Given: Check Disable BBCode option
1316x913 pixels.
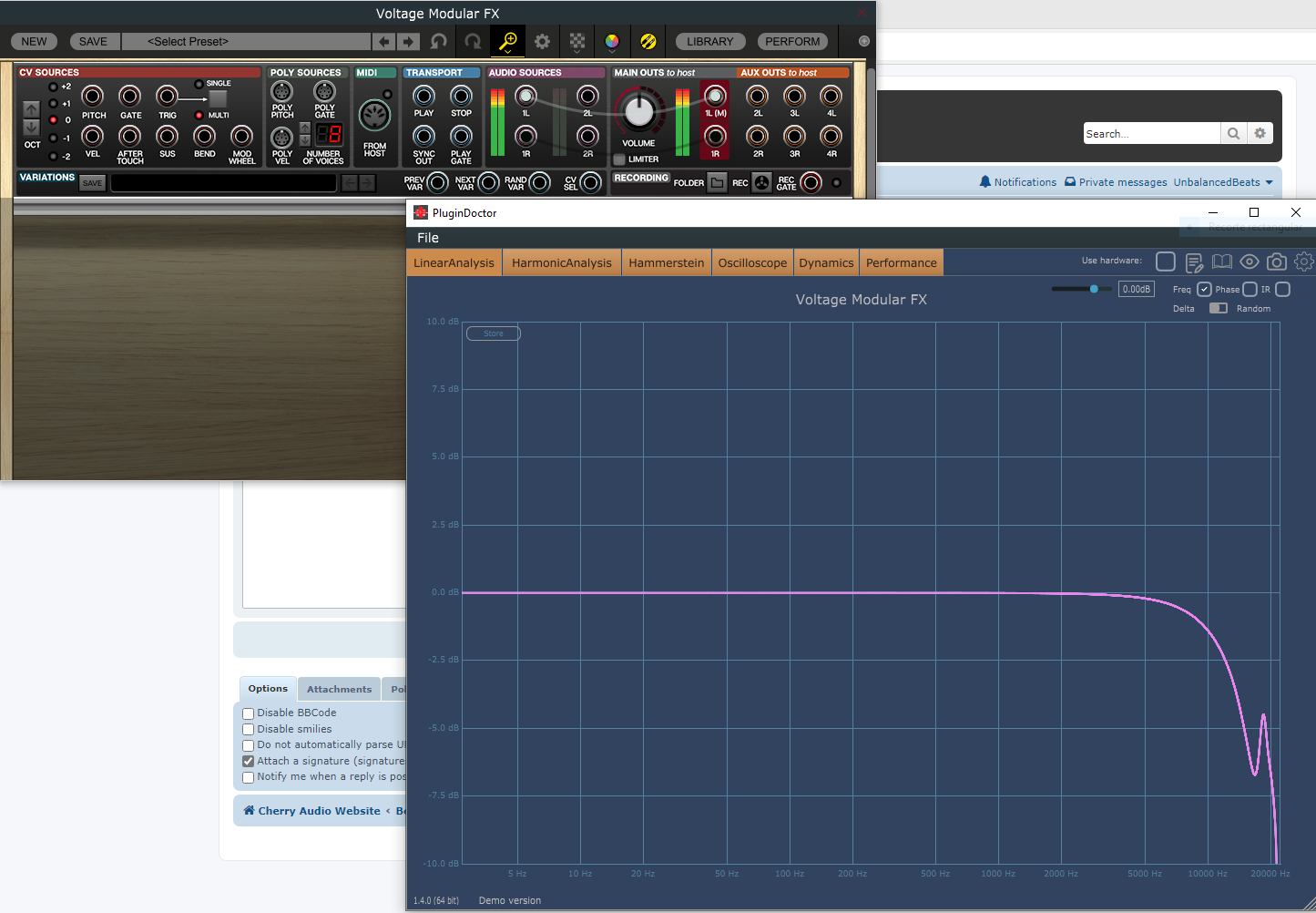Looking at the screenshot, I should tap(248, 713).
